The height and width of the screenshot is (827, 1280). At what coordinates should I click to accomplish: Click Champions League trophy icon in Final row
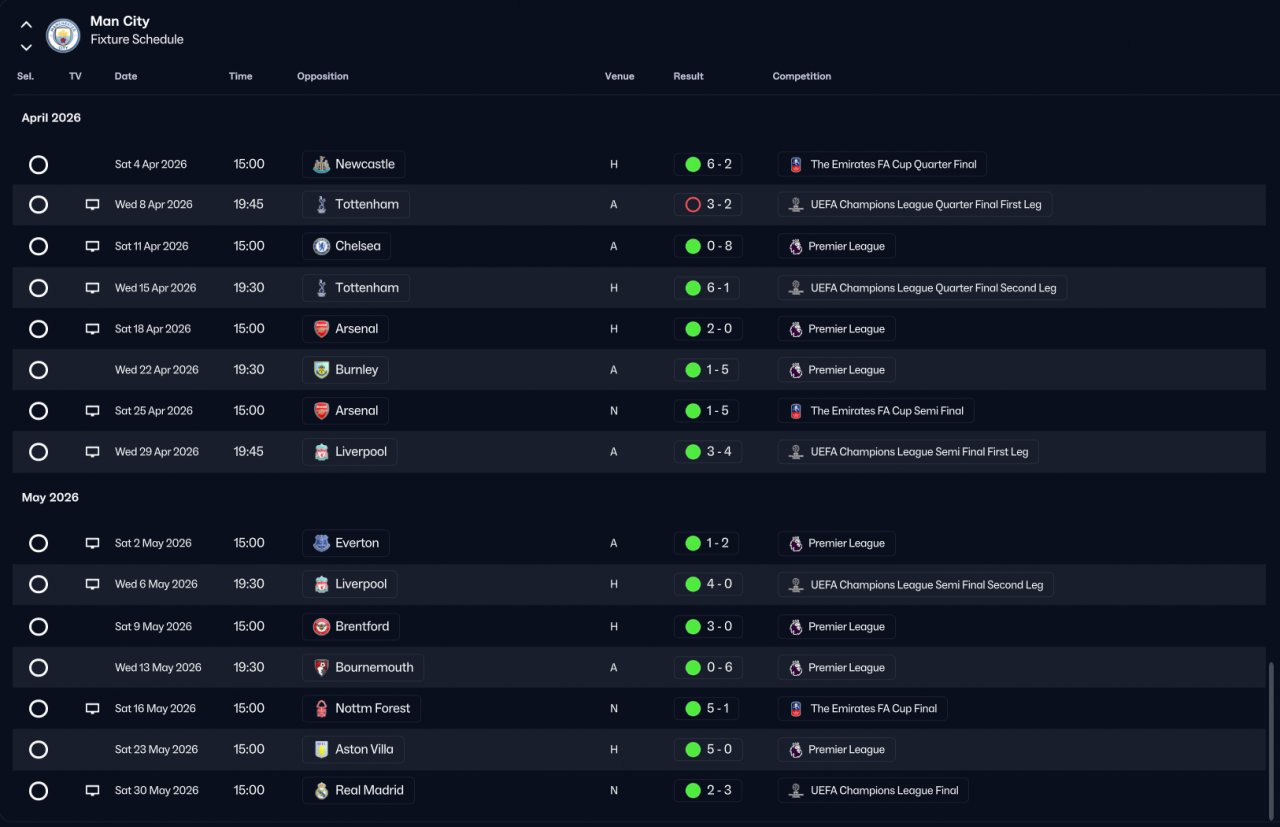pos(796,791)
